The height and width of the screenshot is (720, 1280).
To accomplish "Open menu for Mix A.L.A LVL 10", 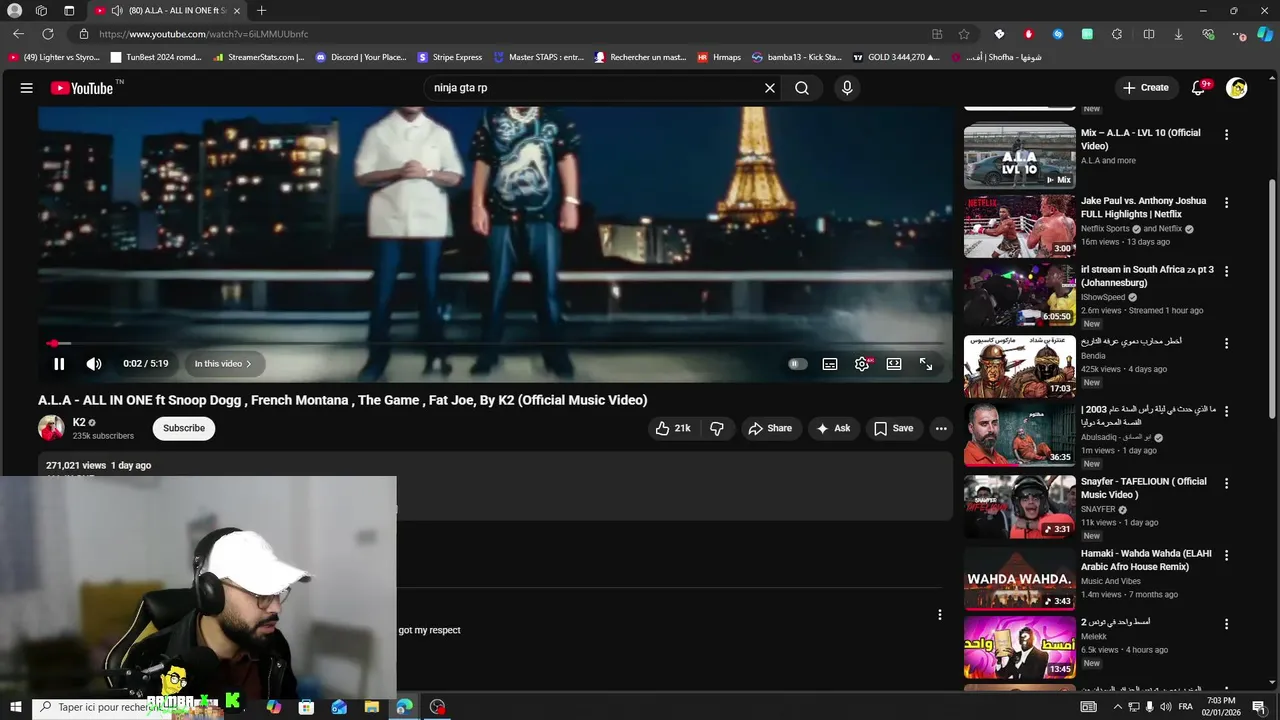I will click(x=1226, y=134).
